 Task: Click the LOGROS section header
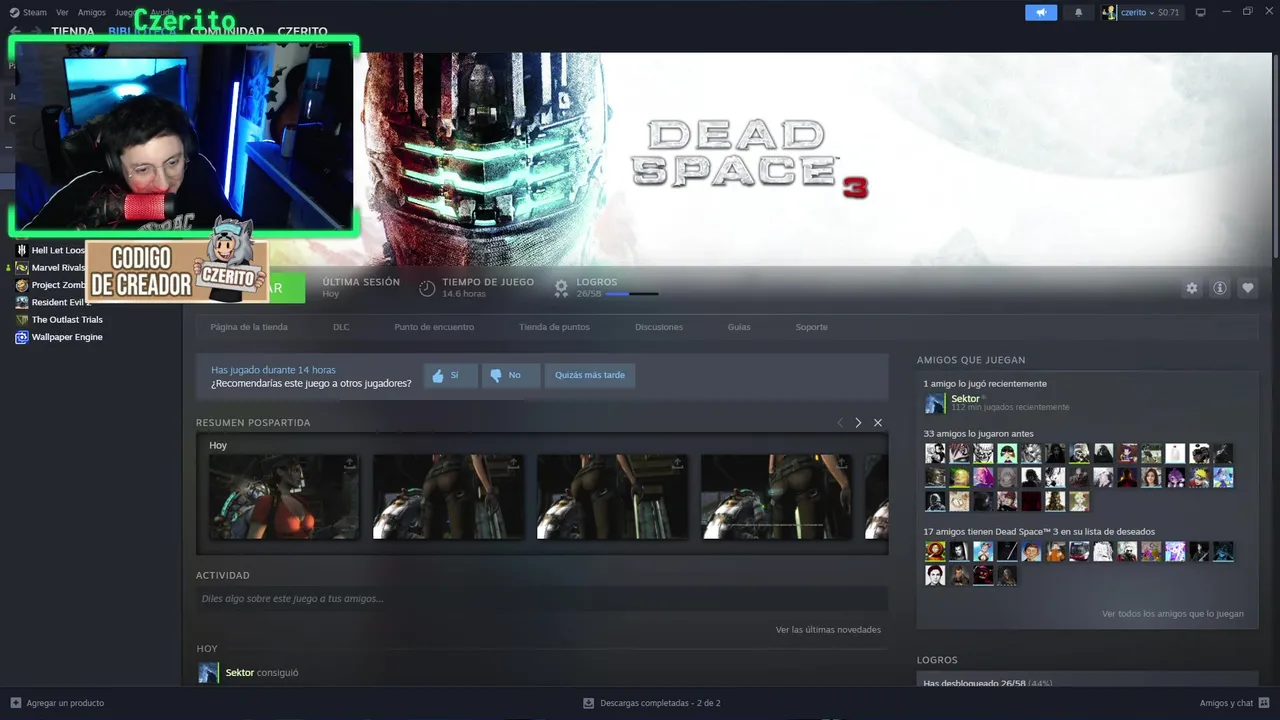pyautogui.click(x=937, y=660)
